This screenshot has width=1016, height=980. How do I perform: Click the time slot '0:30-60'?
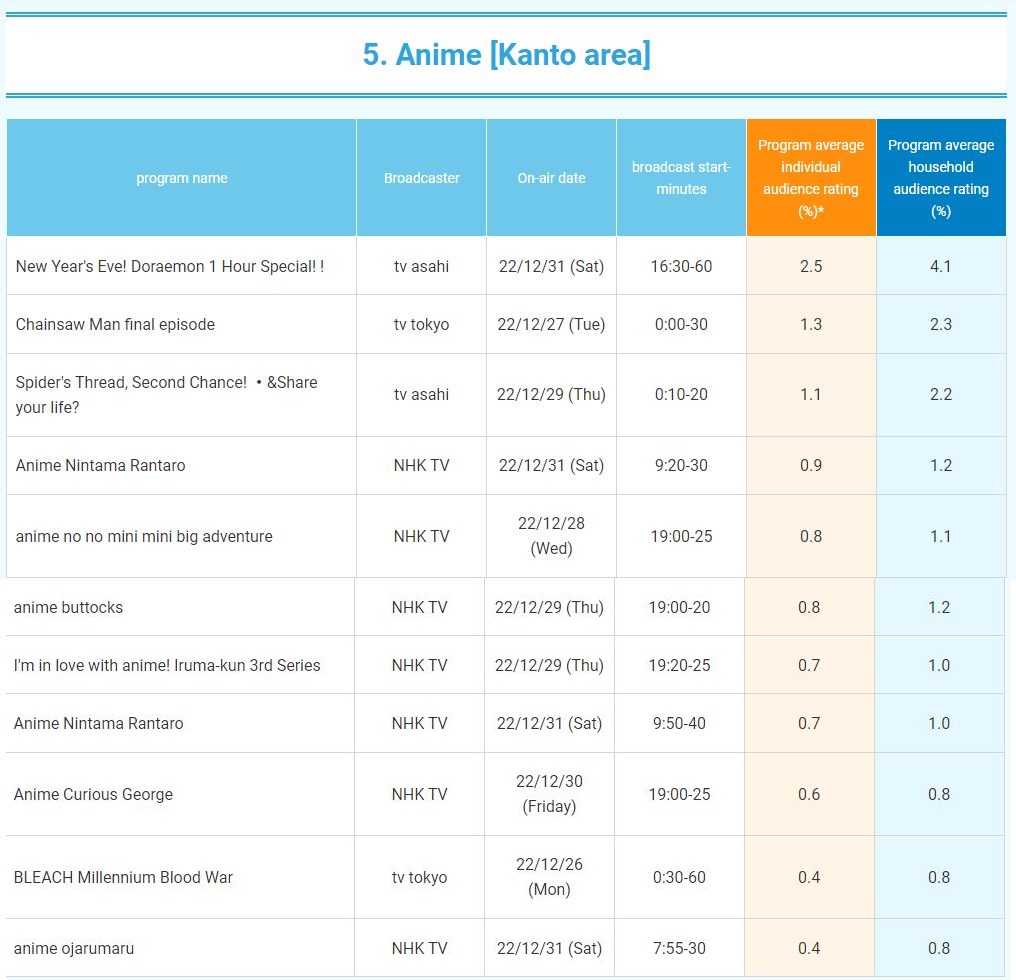[x=679, y=877]
